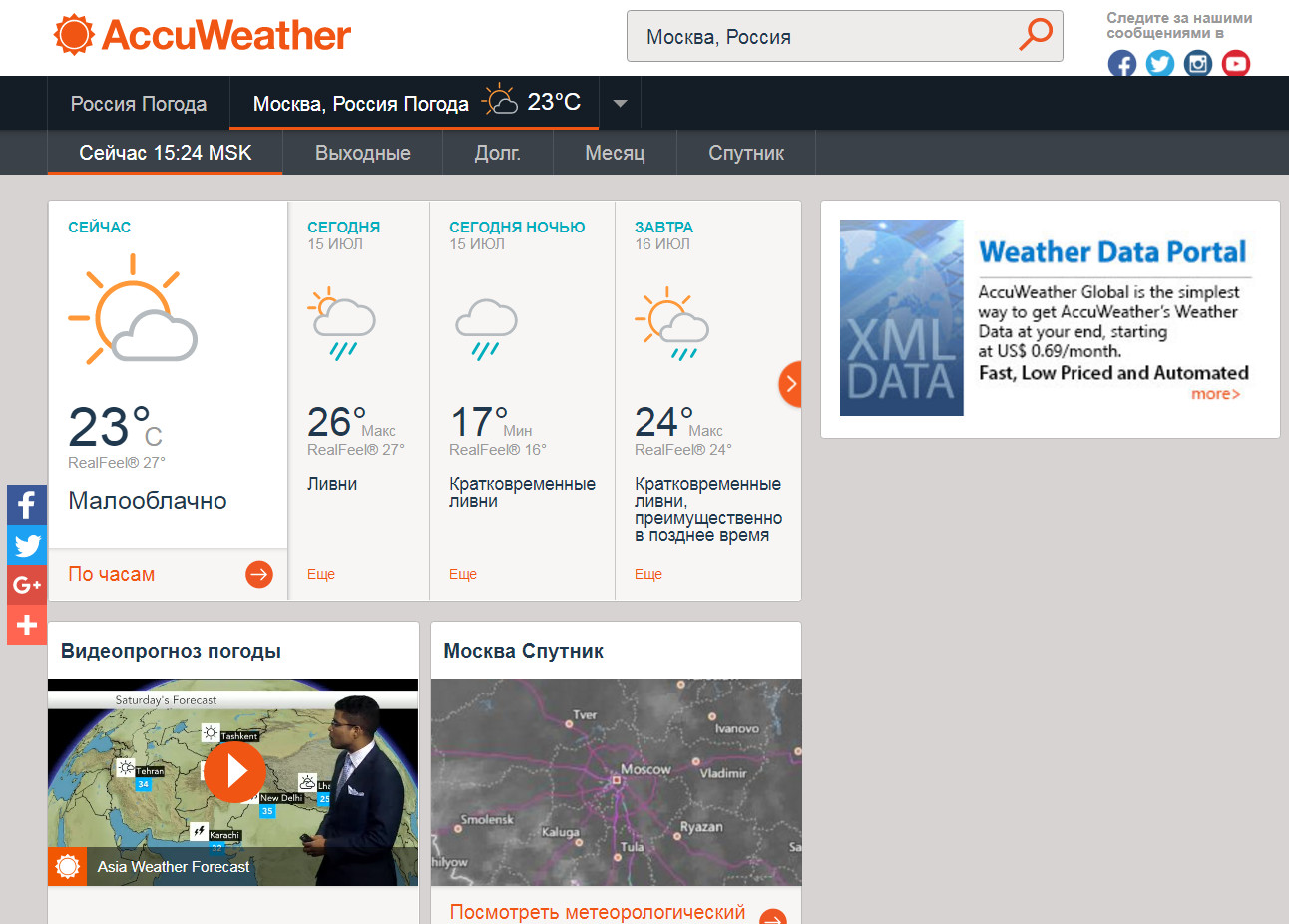The image size is (1289, 924).
Task: Click Еще under today's forecast
Action: click(321, 574)
